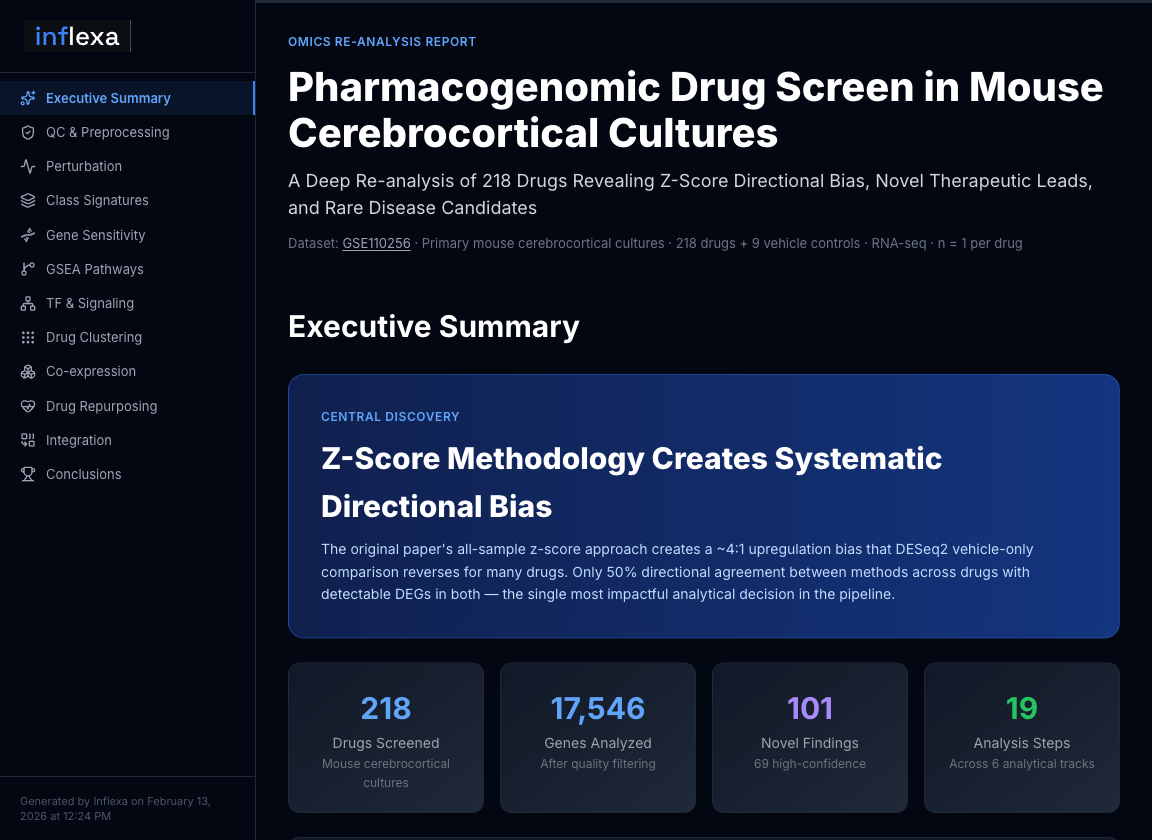The height and width of the screenshot is (840, 1152).
Task: Click the Z-Score Methodology heading
Action: point(631,482)
